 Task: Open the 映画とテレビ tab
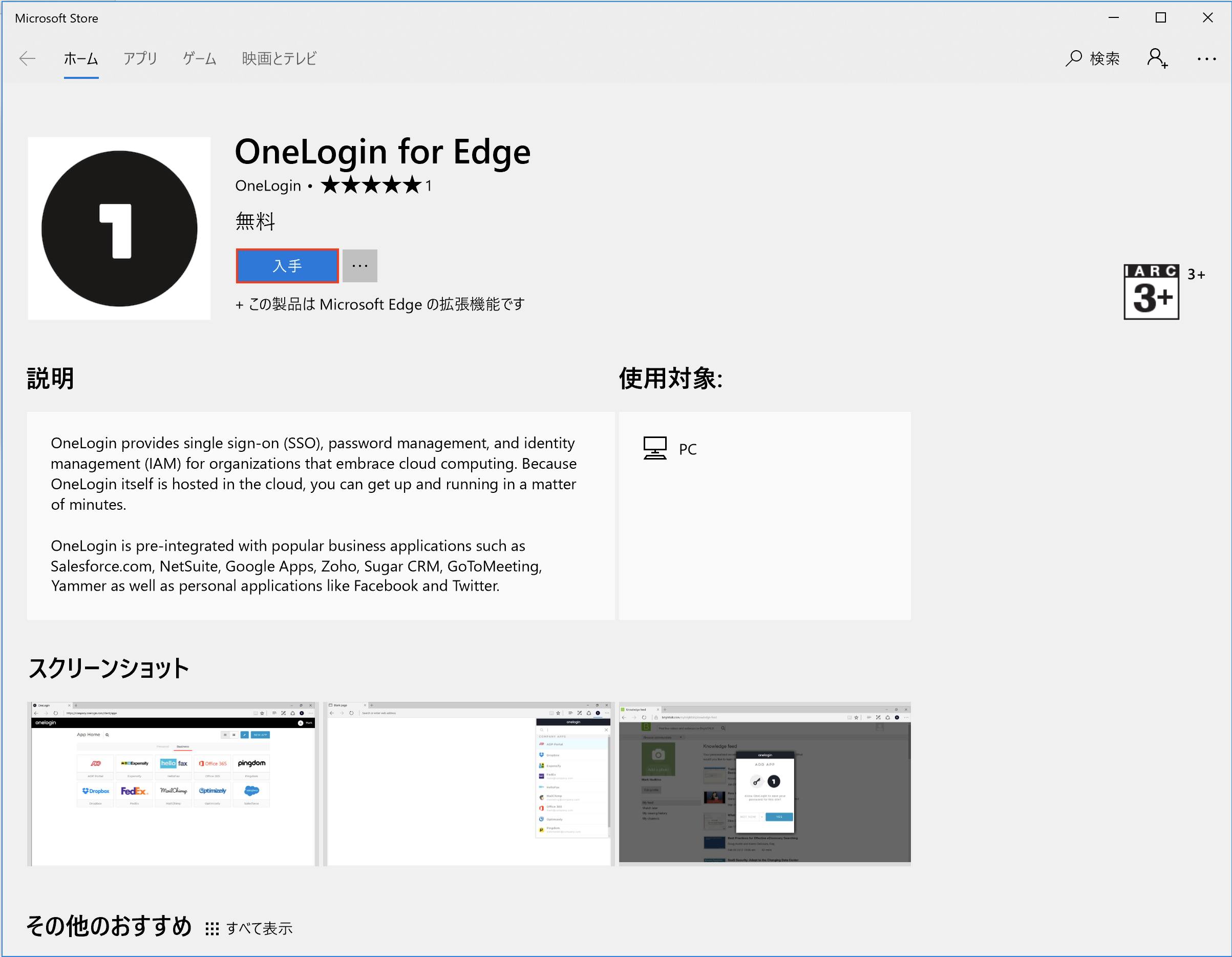click(279, 59)
